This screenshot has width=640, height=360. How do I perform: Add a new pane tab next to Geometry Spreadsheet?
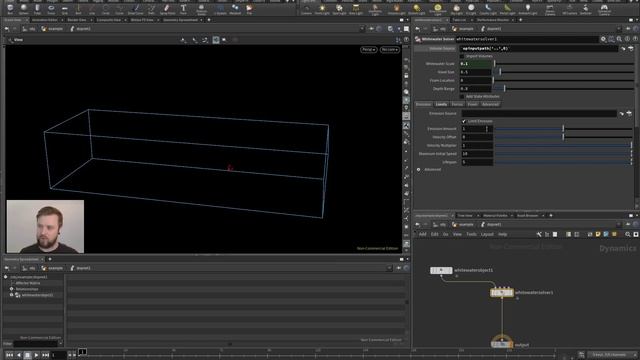pos(50,259)
